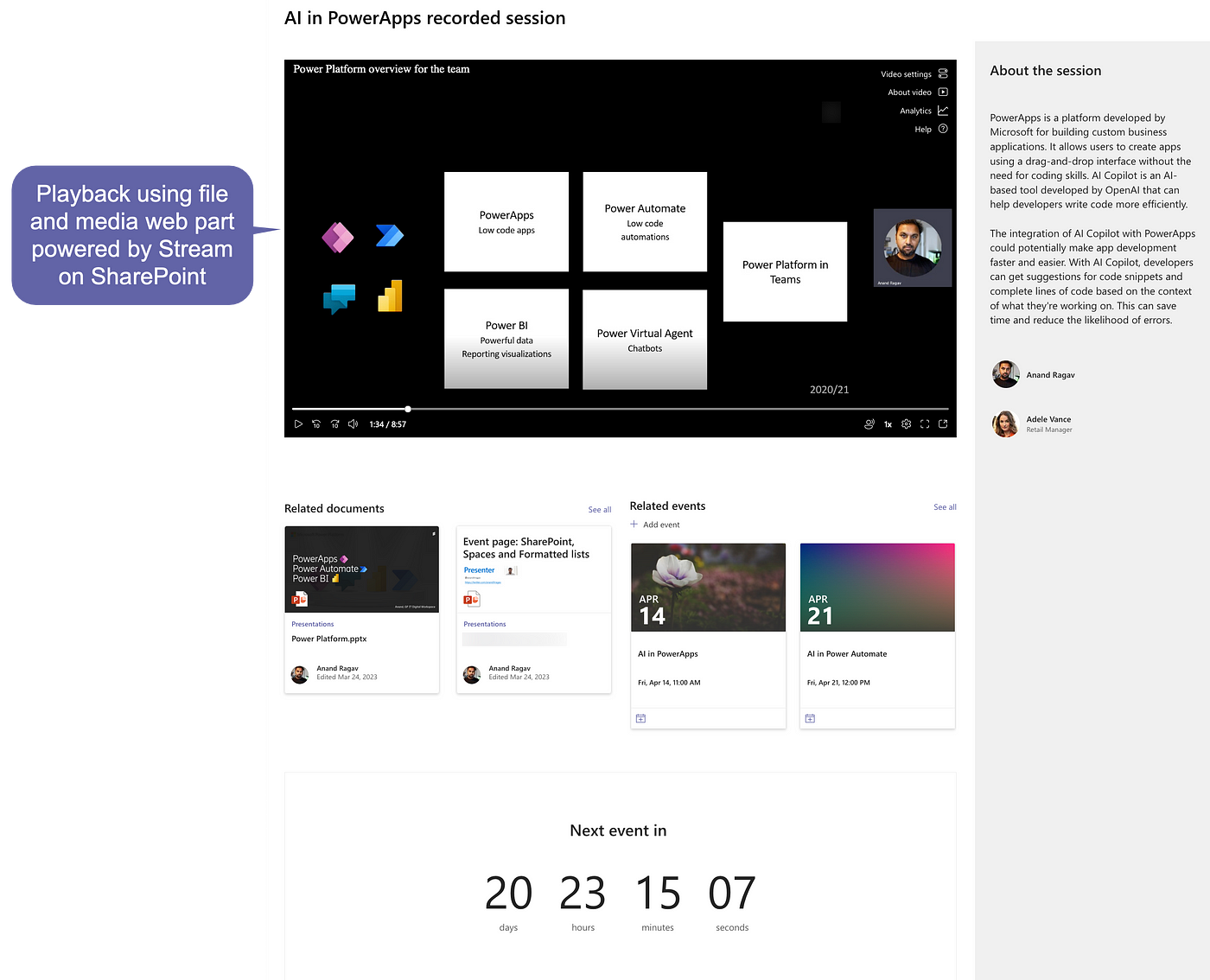Open Analytics for the video
Viewport: 1210px width, 980px height.
tap(924, 111)
